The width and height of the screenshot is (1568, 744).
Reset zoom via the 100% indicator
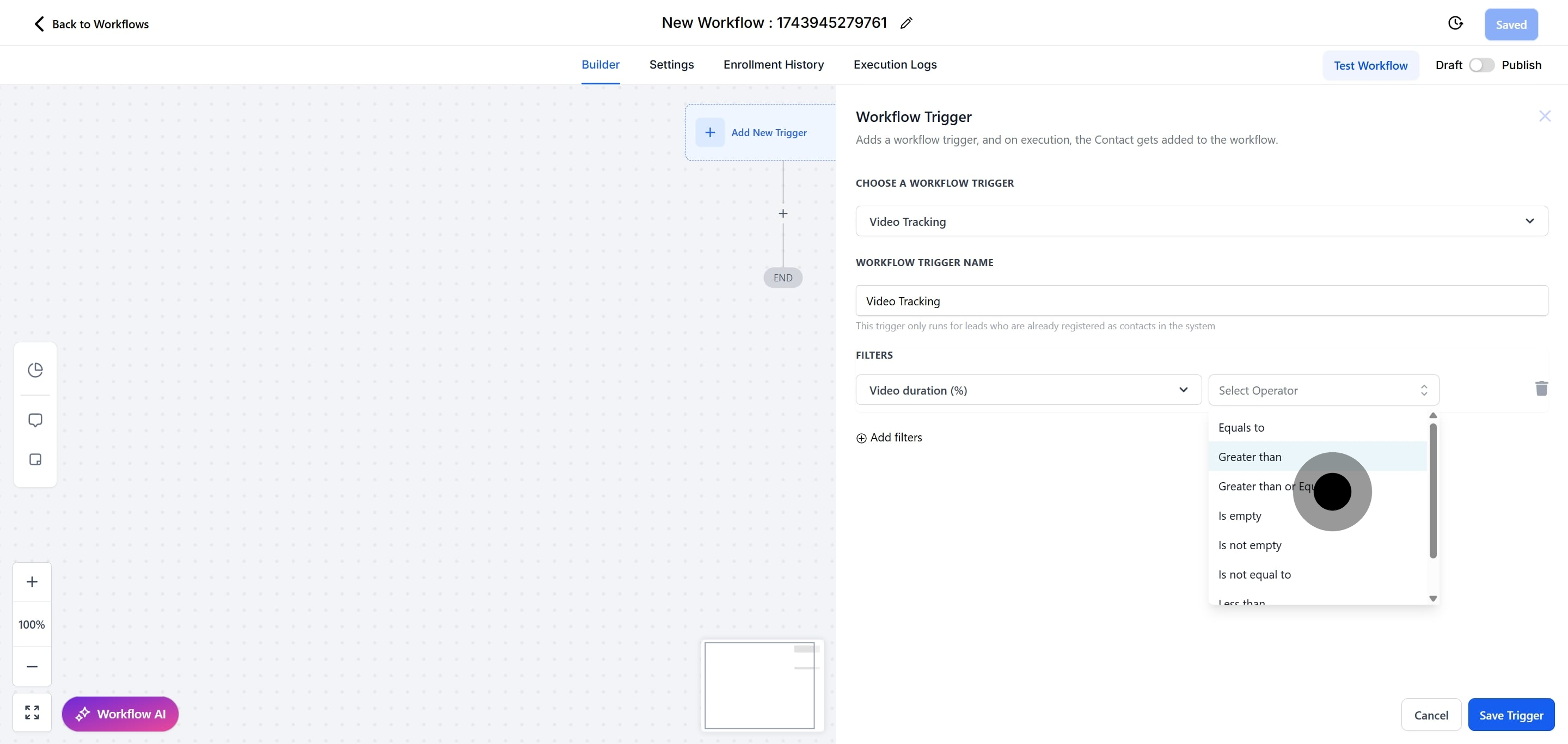(x=32, y=624)
